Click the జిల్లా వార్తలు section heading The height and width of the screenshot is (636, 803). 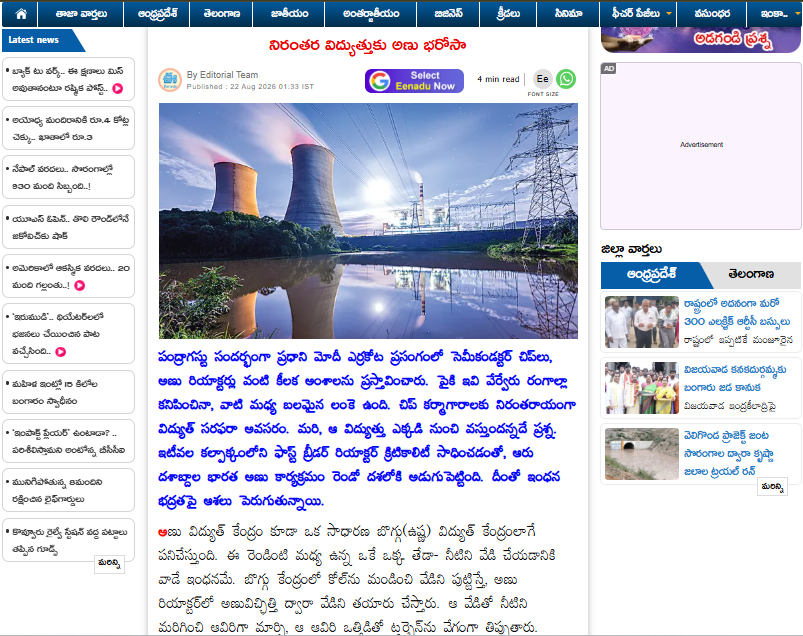coord(631,249)
